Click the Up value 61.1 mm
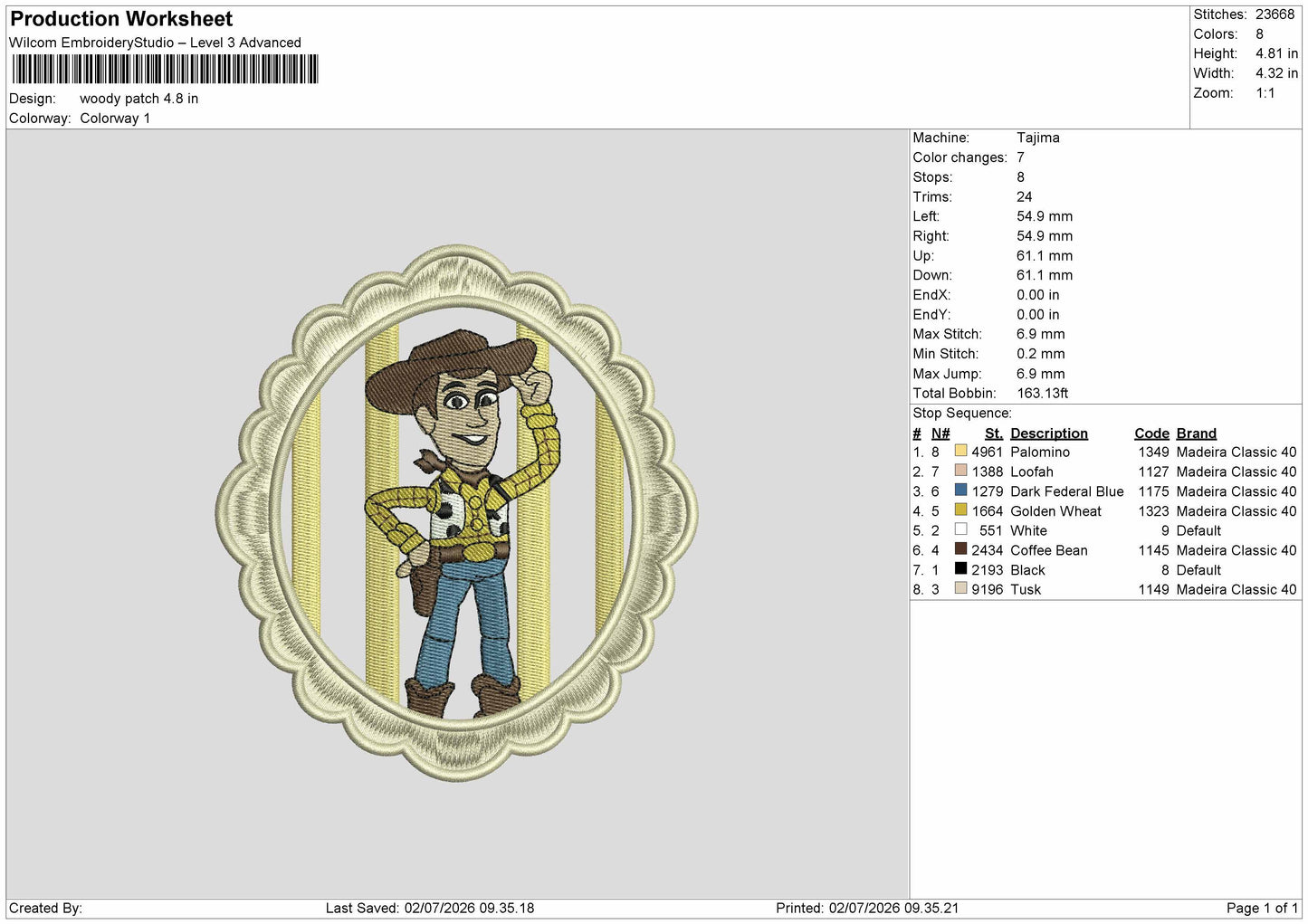 click(1045, 256)
